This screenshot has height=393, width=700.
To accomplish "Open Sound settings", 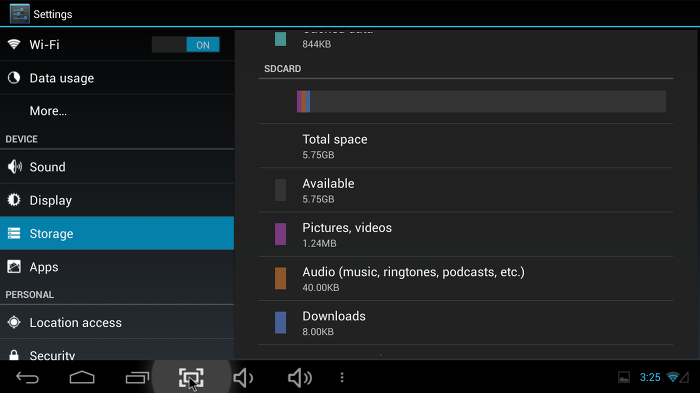I will pos(117,167).
